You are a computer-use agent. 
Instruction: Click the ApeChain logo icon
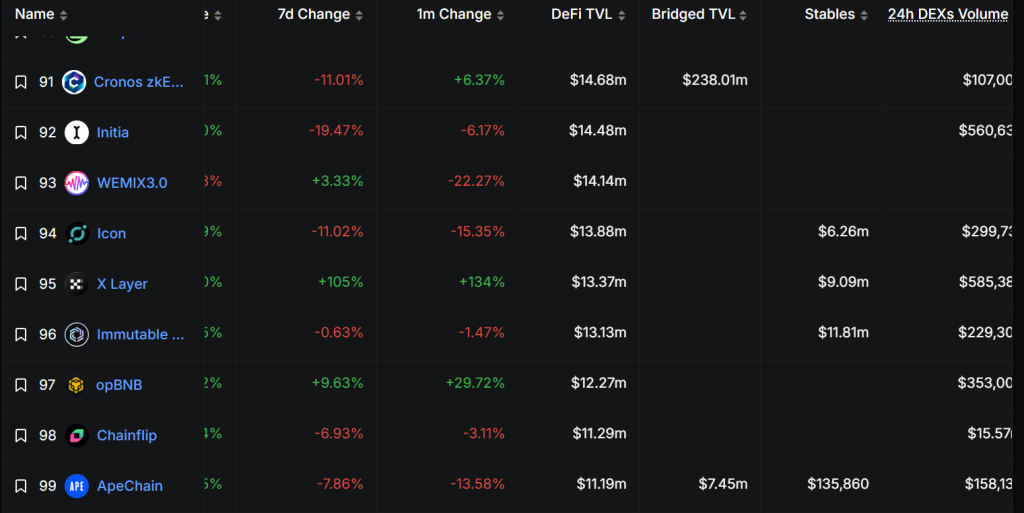point(77,486)
